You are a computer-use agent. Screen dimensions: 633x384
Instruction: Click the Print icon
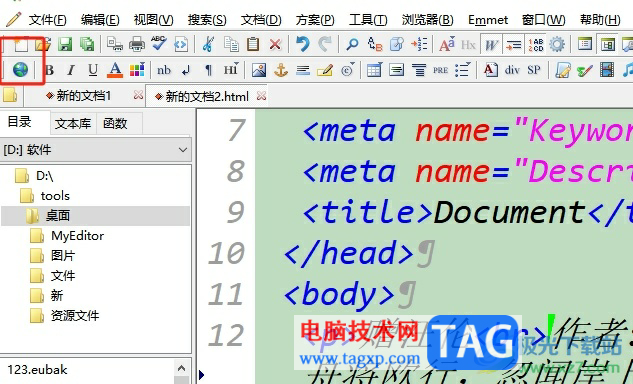click(137, 44)
